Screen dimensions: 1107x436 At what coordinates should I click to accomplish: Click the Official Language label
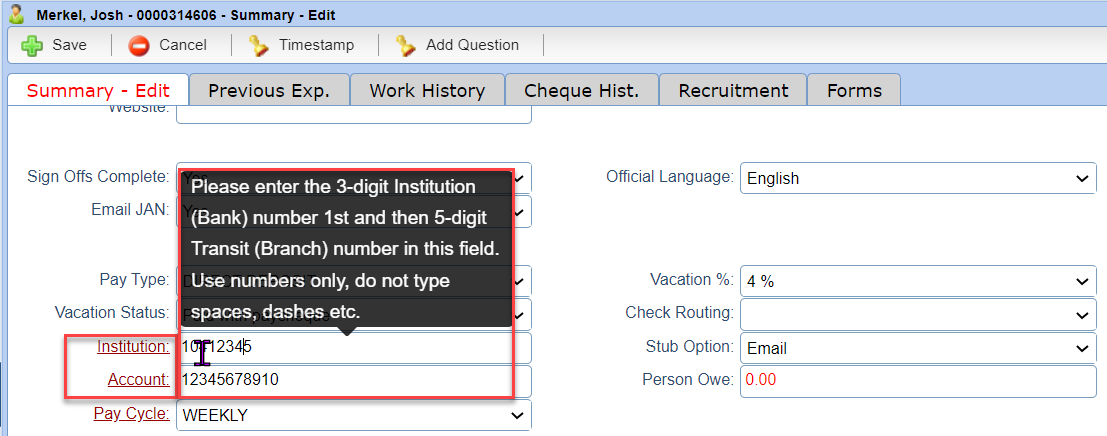pos(670,176)
